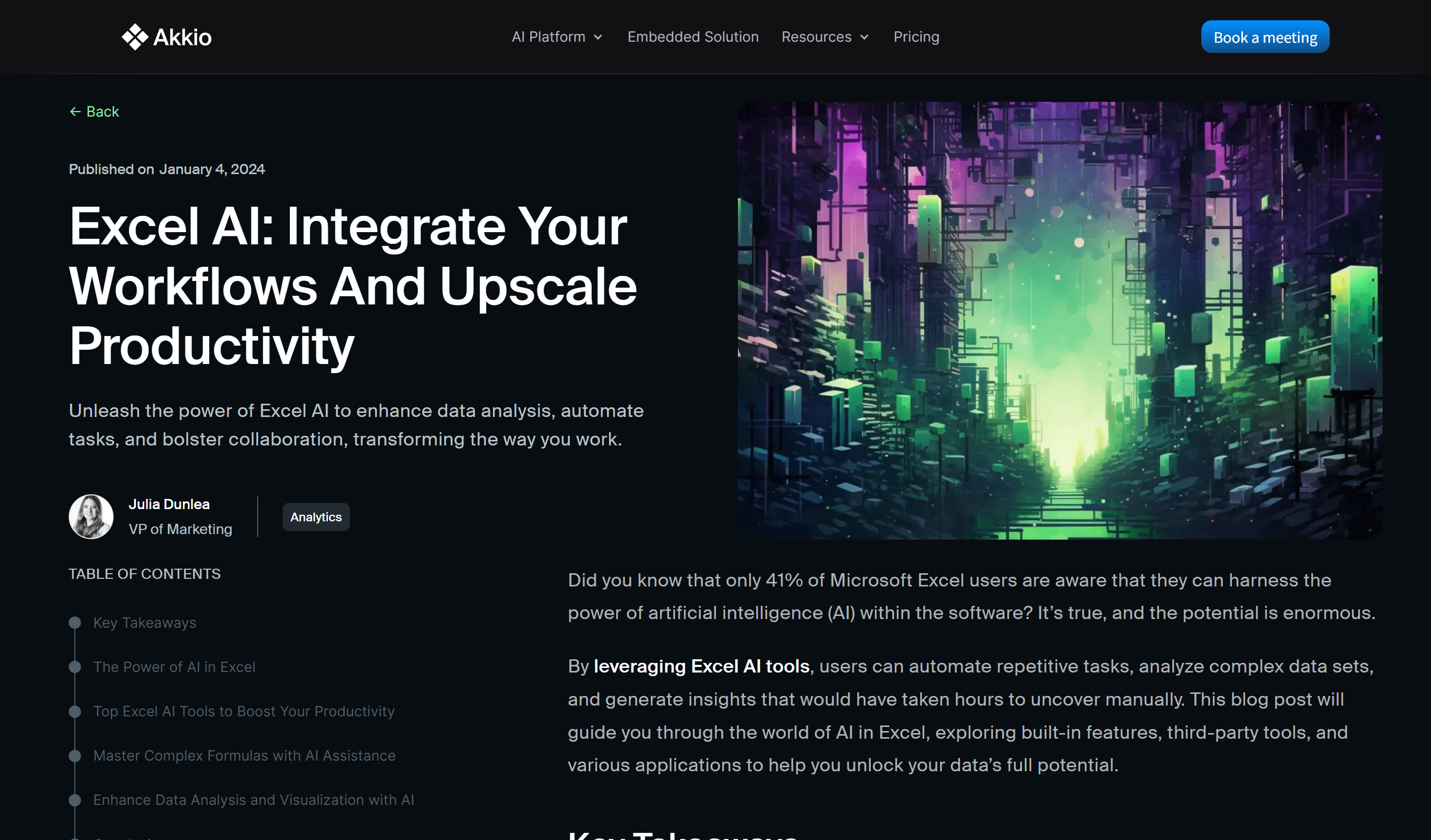
Task: Click the Book a meeting button
Action: pyautogui.click(x=1264, y=37)
